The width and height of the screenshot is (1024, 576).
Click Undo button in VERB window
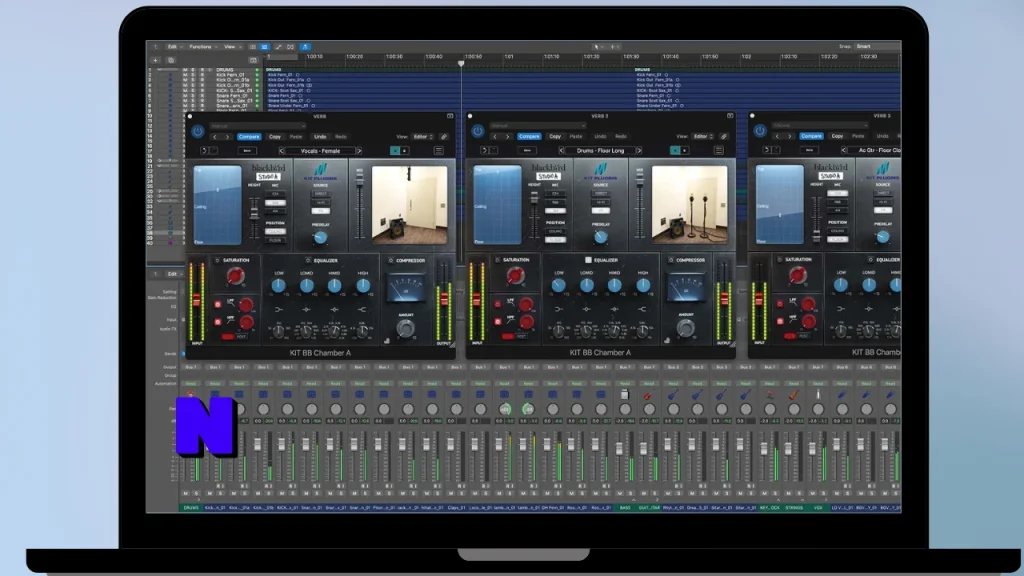pyautogui.click(x=320, y=137)
